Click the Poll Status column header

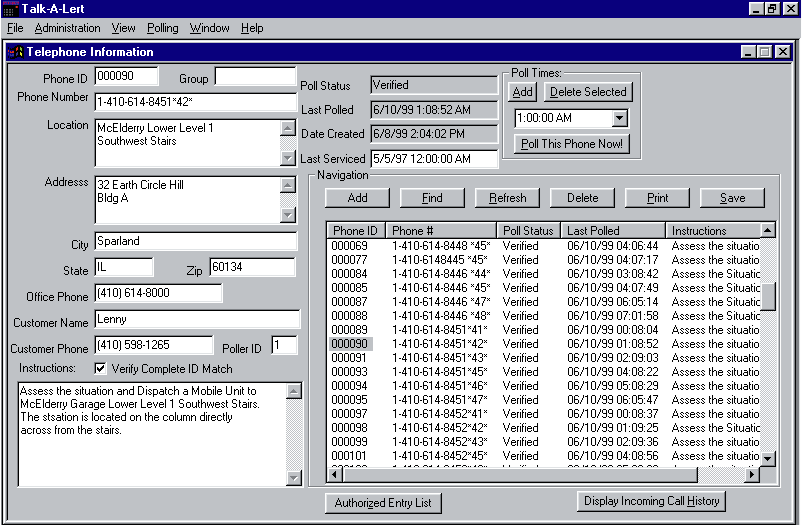point(528,231)
